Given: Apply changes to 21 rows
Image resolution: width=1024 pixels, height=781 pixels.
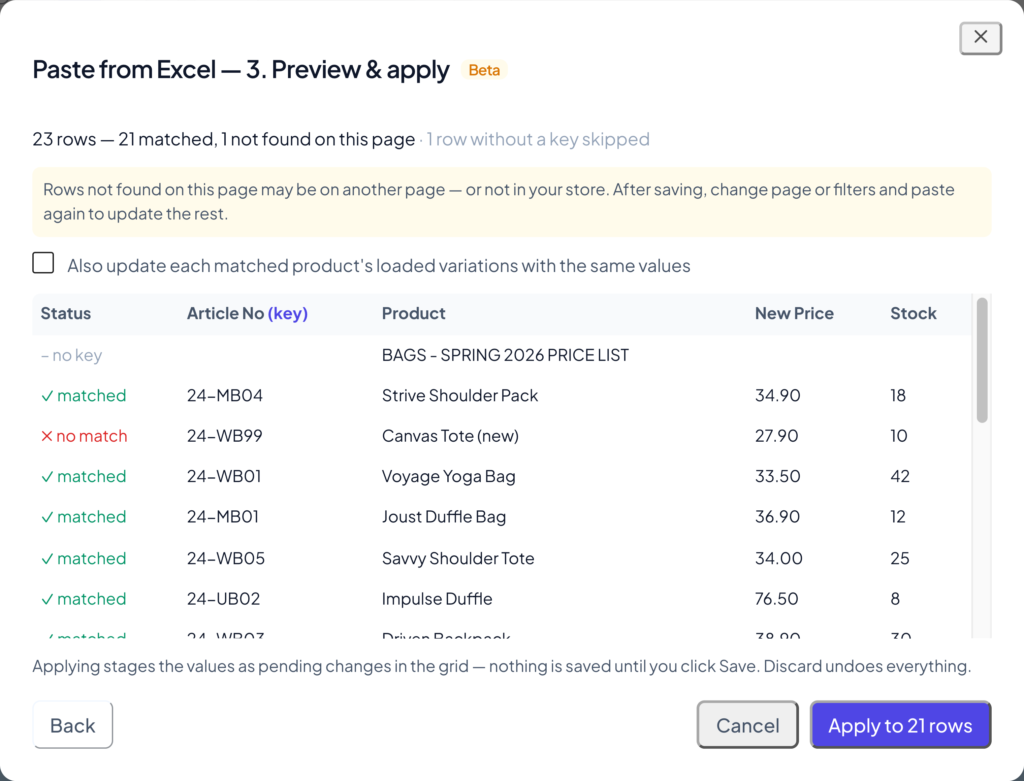Looking at the screenshot, I should [901, 725].
